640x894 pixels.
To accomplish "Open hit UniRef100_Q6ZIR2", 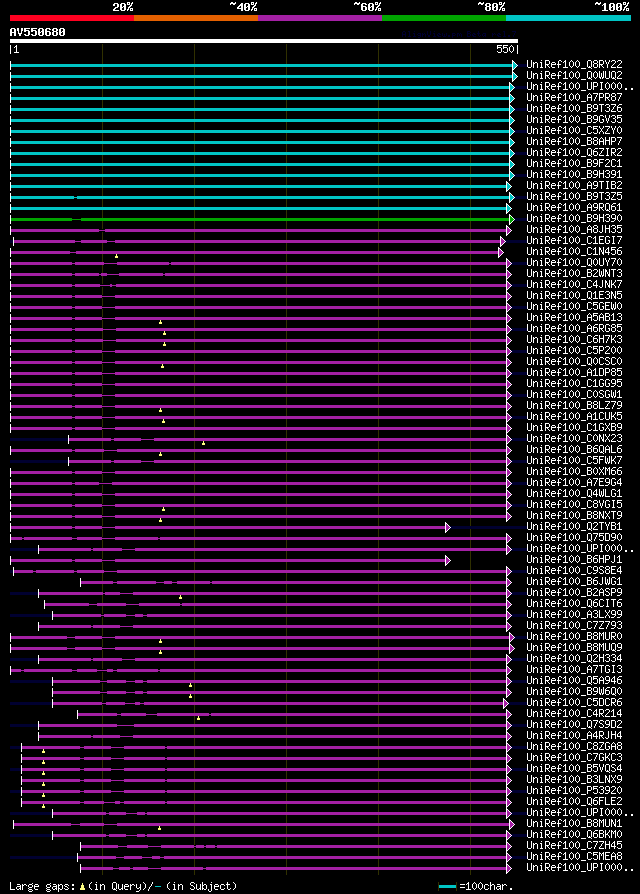I will point(574,153).
